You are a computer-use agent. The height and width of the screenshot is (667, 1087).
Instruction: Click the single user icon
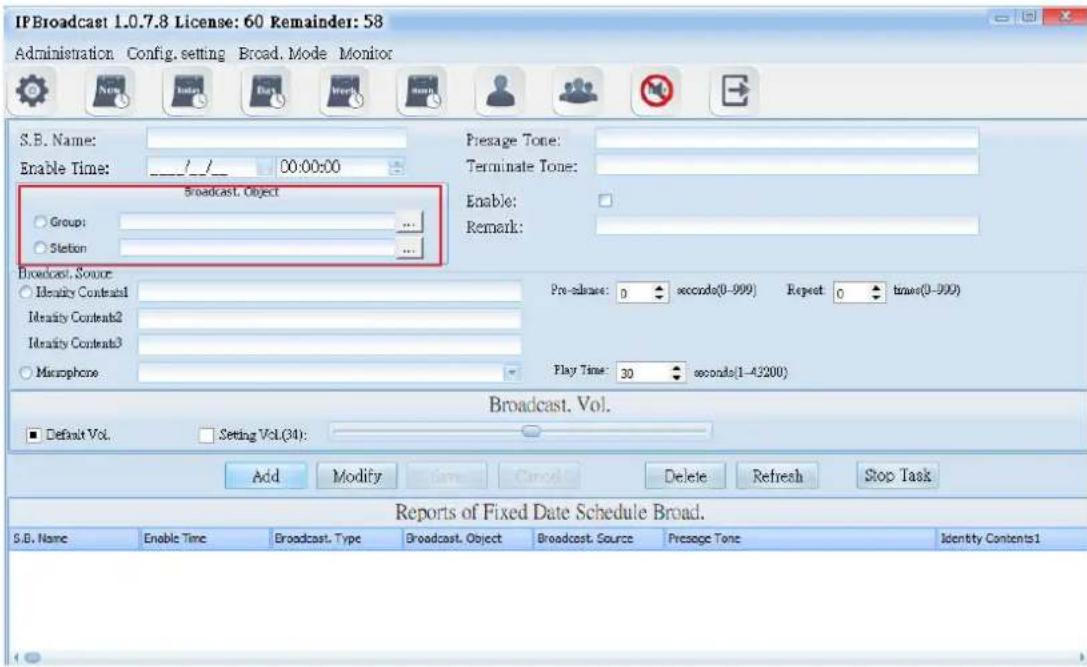pos(500,91)
